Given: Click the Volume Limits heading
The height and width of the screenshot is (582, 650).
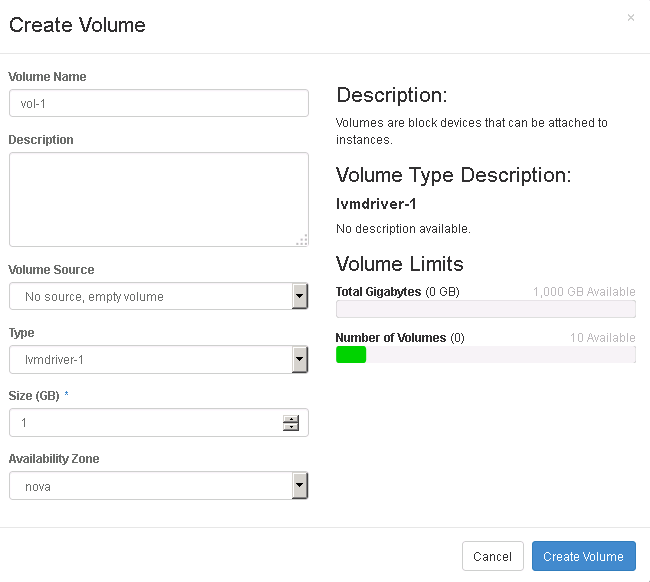Looking at the screenshot, I should pos(399,264).
